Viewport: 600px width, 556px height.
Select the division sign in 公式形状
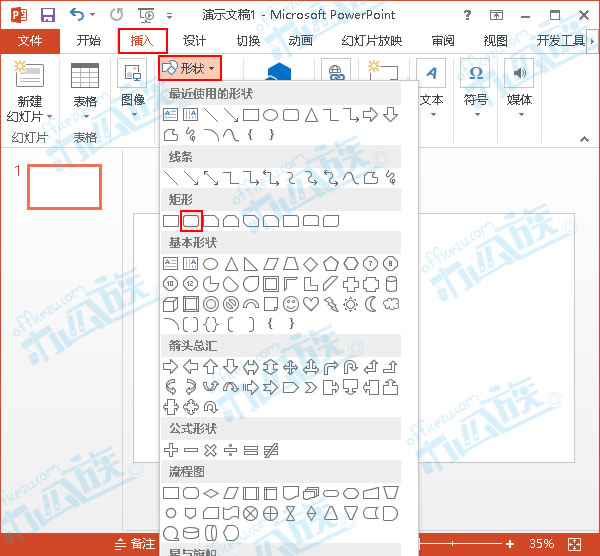click(230, 450)
